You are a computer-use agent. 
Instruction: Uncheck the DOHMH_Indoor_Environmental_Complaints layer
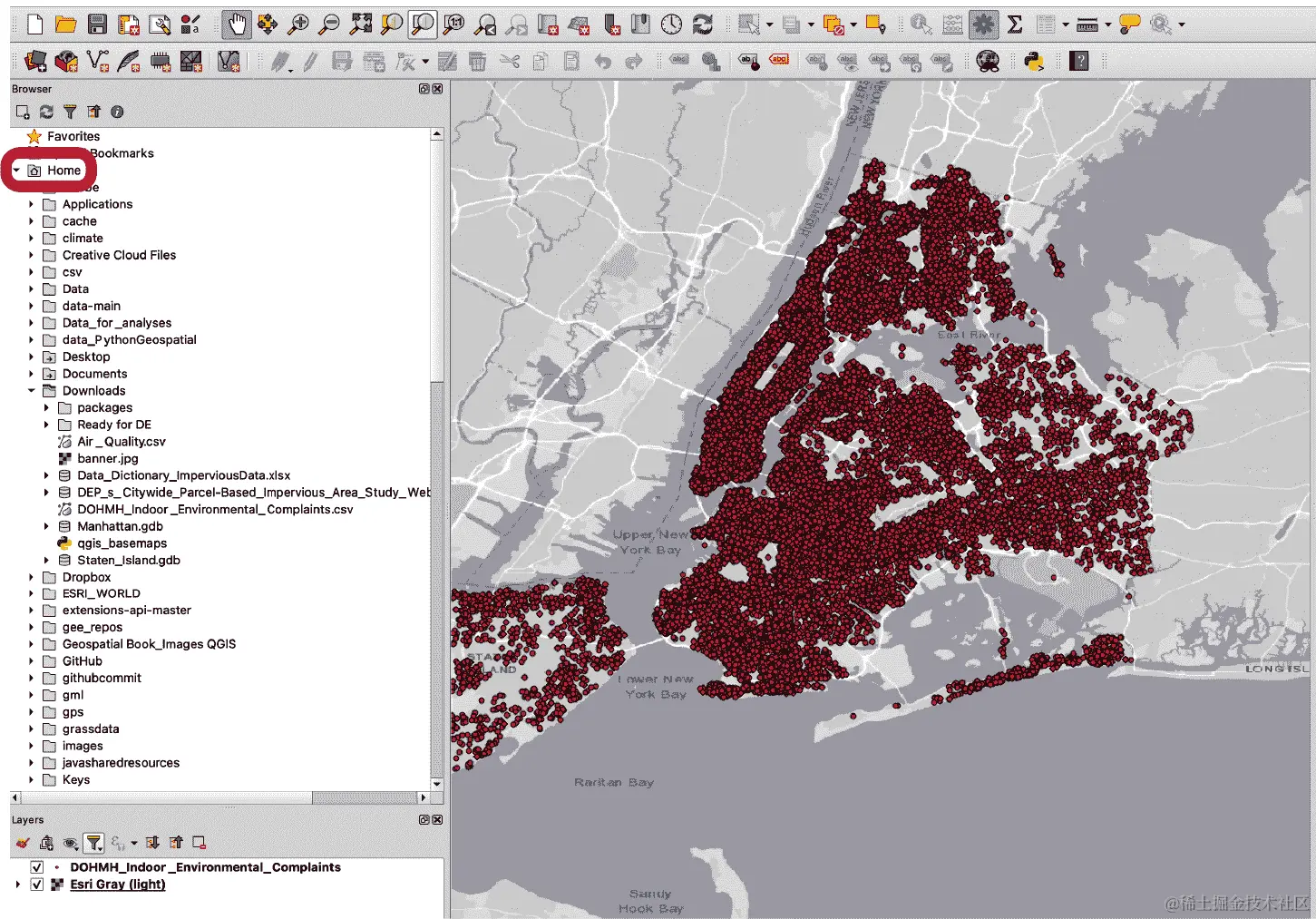click(x=37, y=866)
